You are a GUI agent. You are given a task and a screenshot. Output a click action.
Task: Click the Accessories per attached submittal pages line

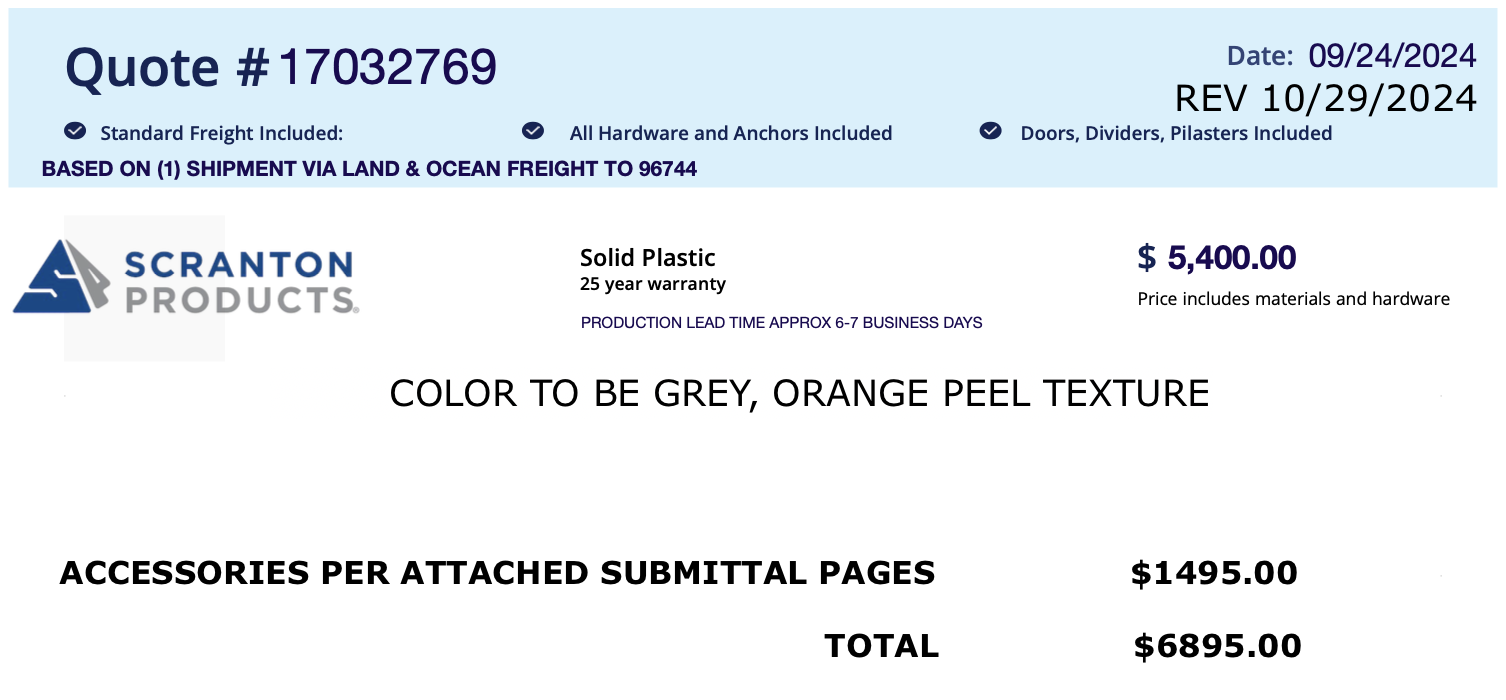point(497,573)
